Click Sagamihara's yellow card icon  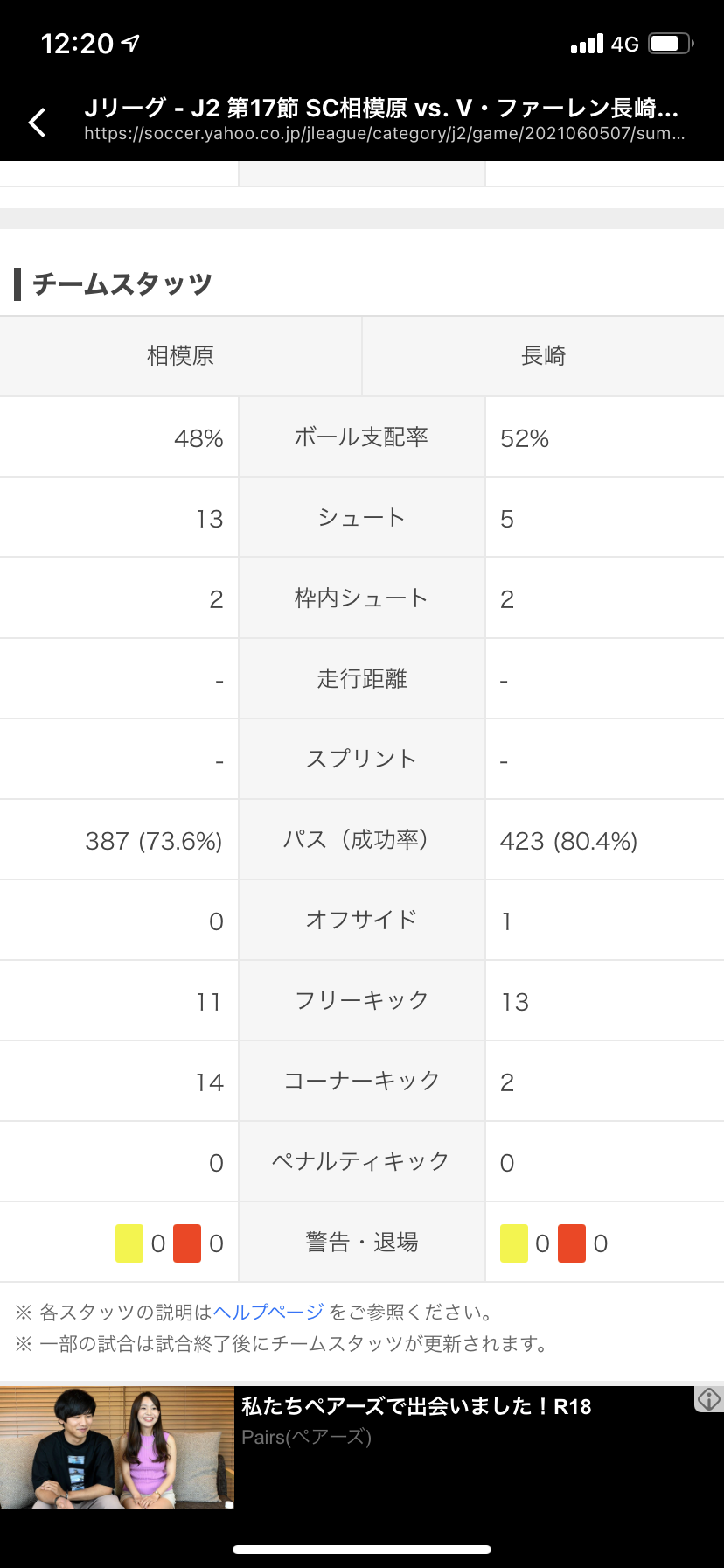pyautogui.click(x=129, y=1243)
